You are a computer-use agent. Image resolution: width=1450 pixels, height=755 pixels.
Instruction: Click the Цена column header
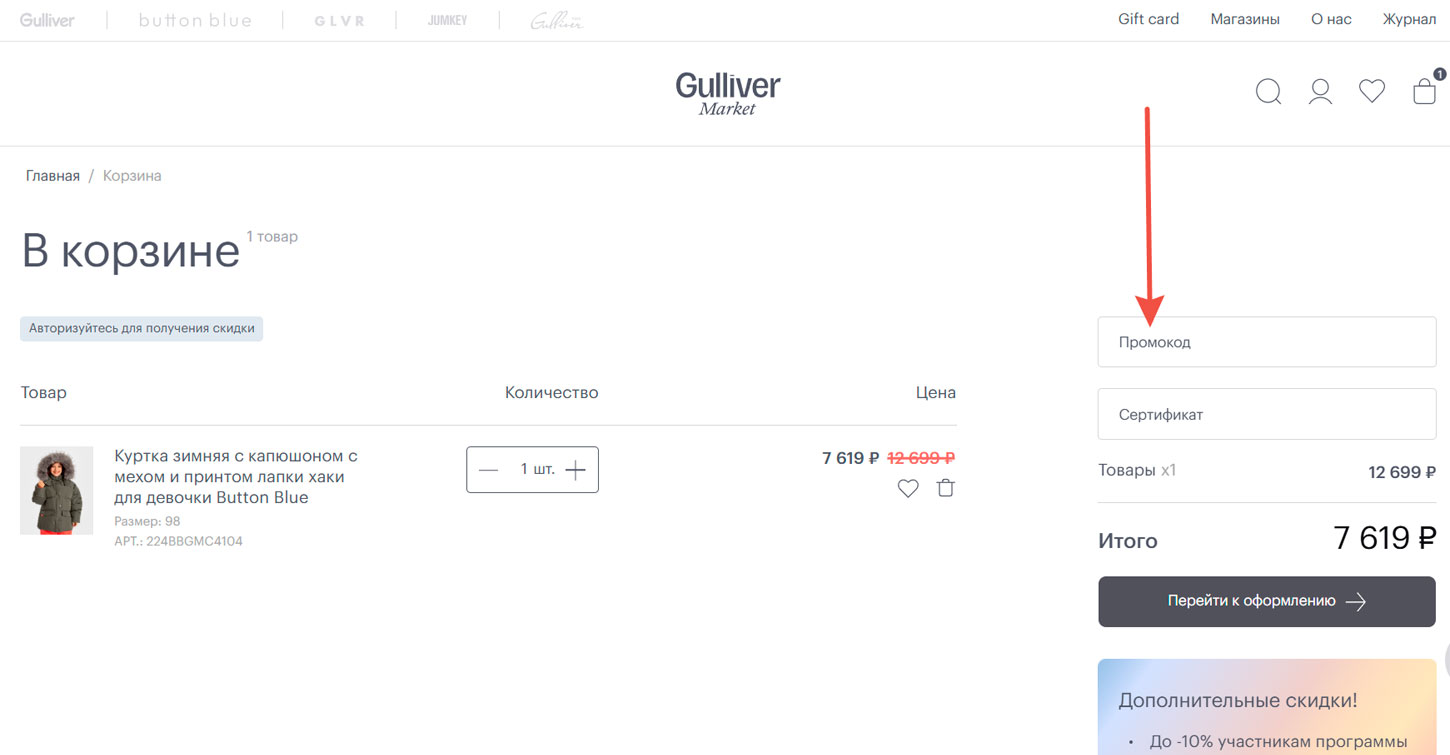(x=936, y=393)
